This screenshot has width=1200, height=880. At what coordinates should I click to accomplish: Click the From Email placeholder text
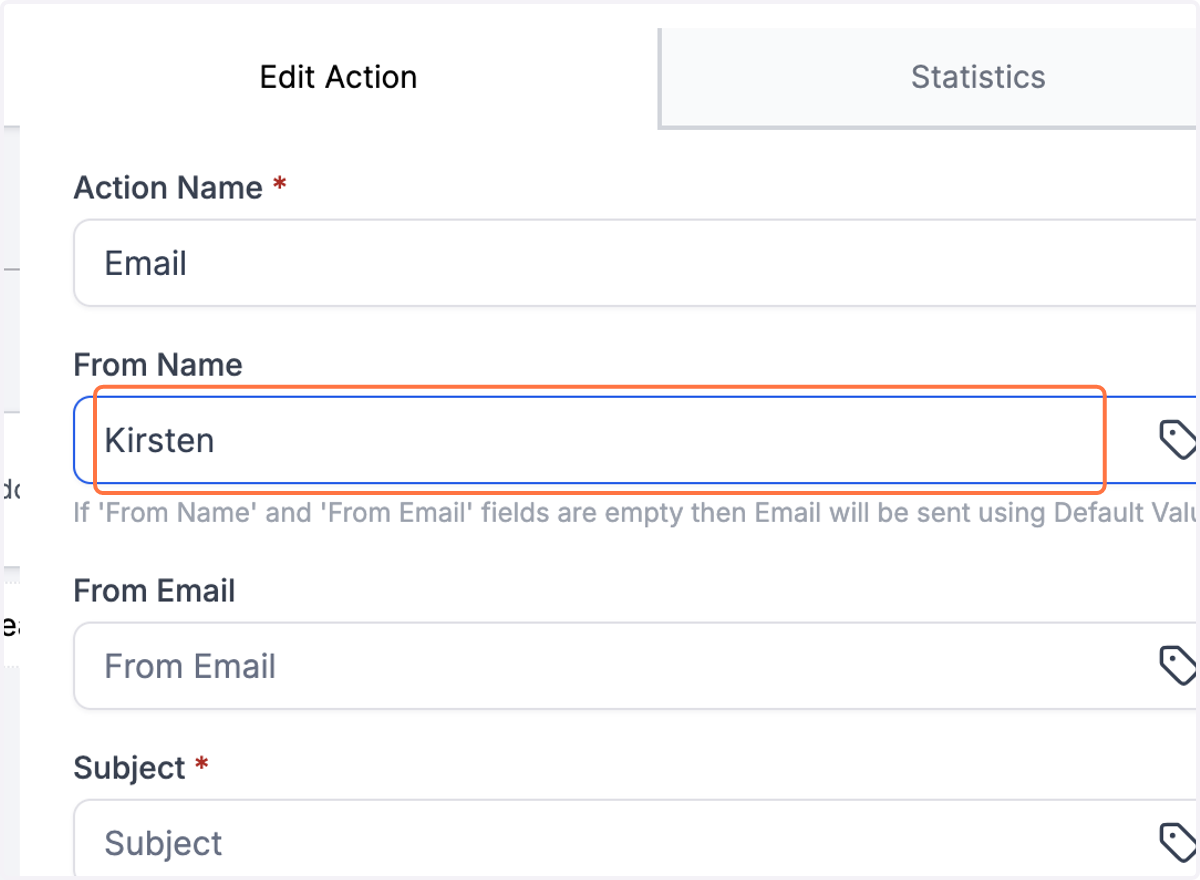tap(190, 666)
